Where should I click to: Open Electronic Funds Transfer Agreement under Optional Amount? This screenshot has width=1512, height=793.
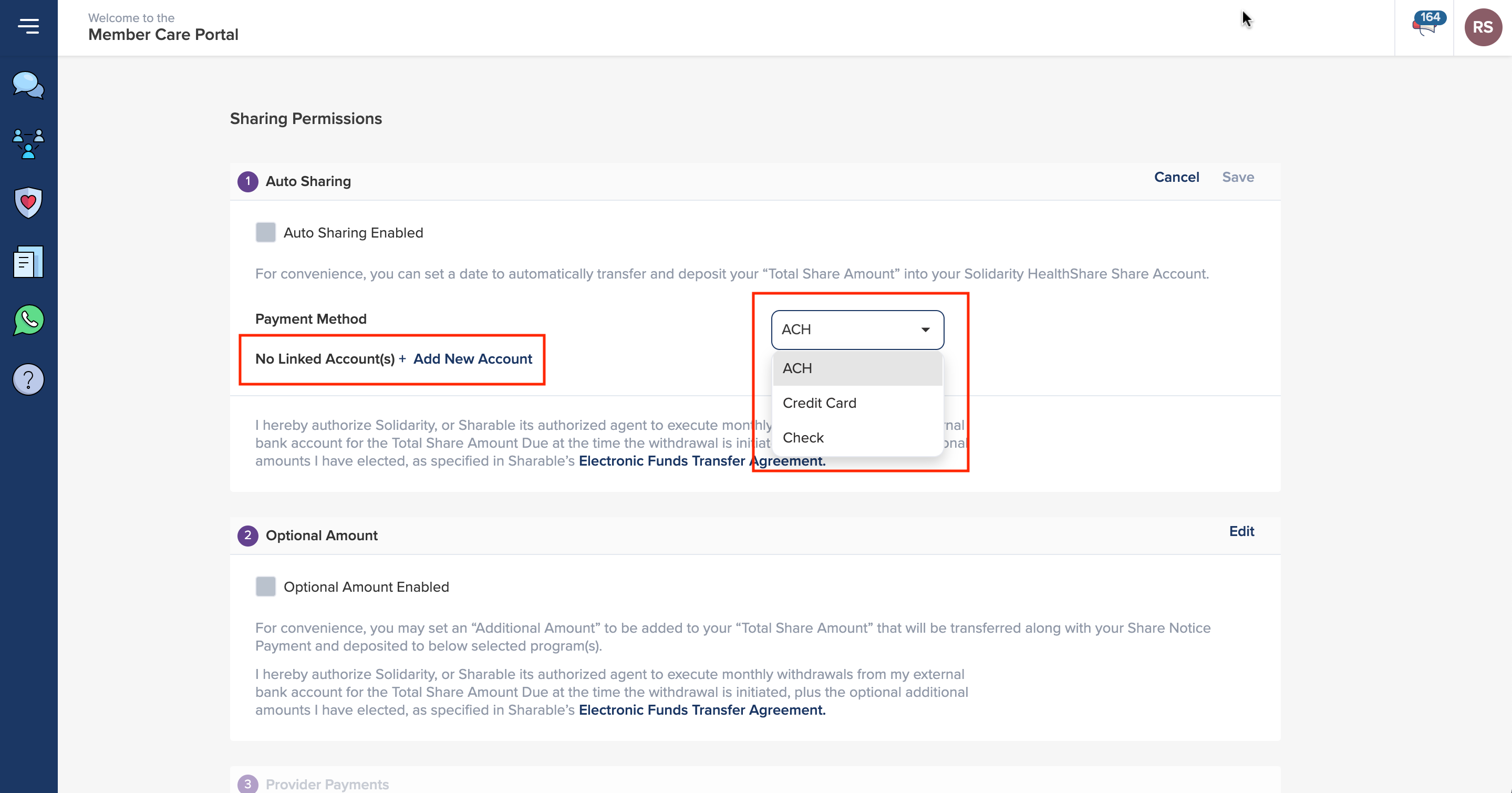(x=702, y=710)
